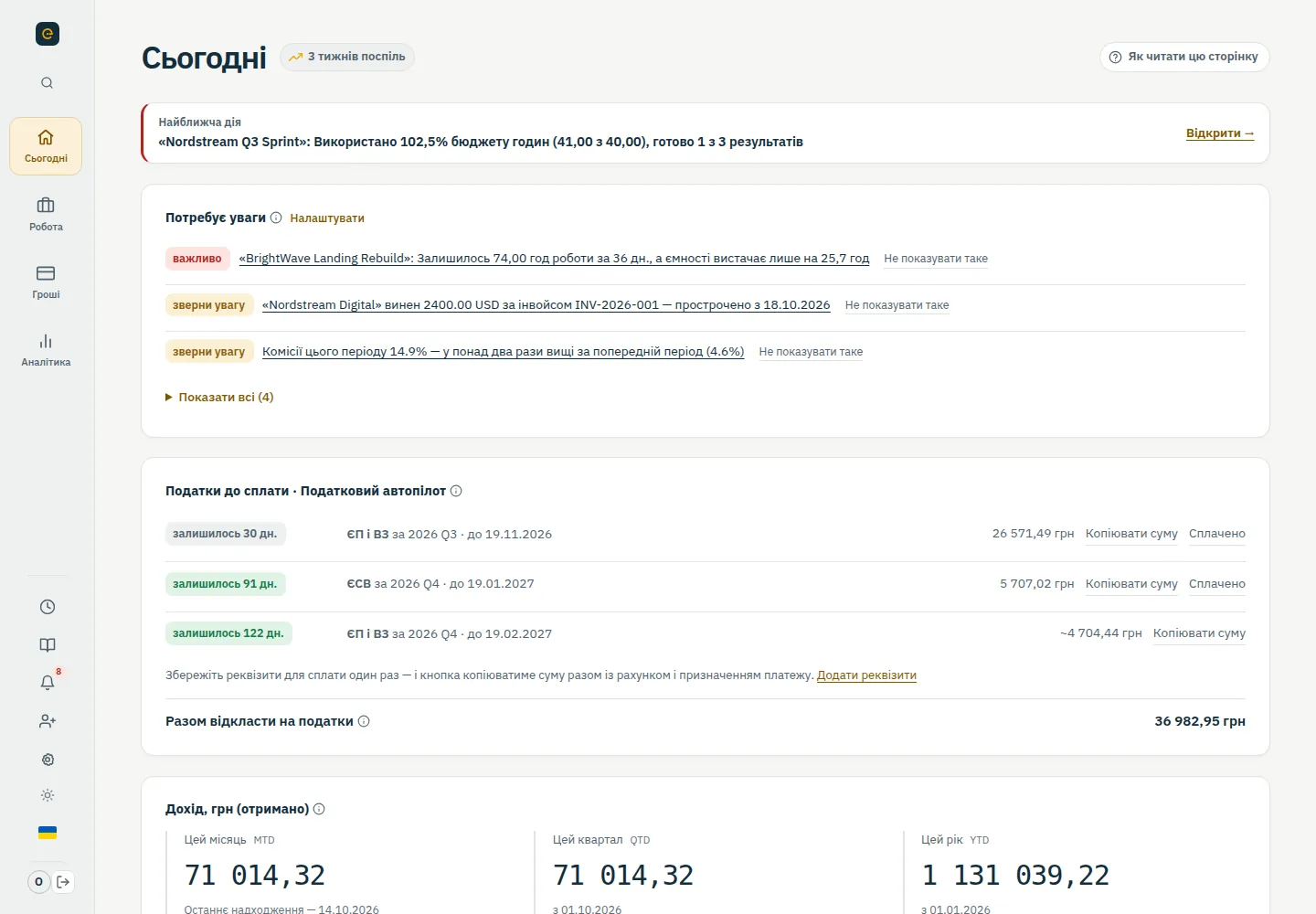Dismiss Nordstream Digital alert via 'Не показувати таке'
This screenshot has height=914, width=1316.
tap(897, 305)
